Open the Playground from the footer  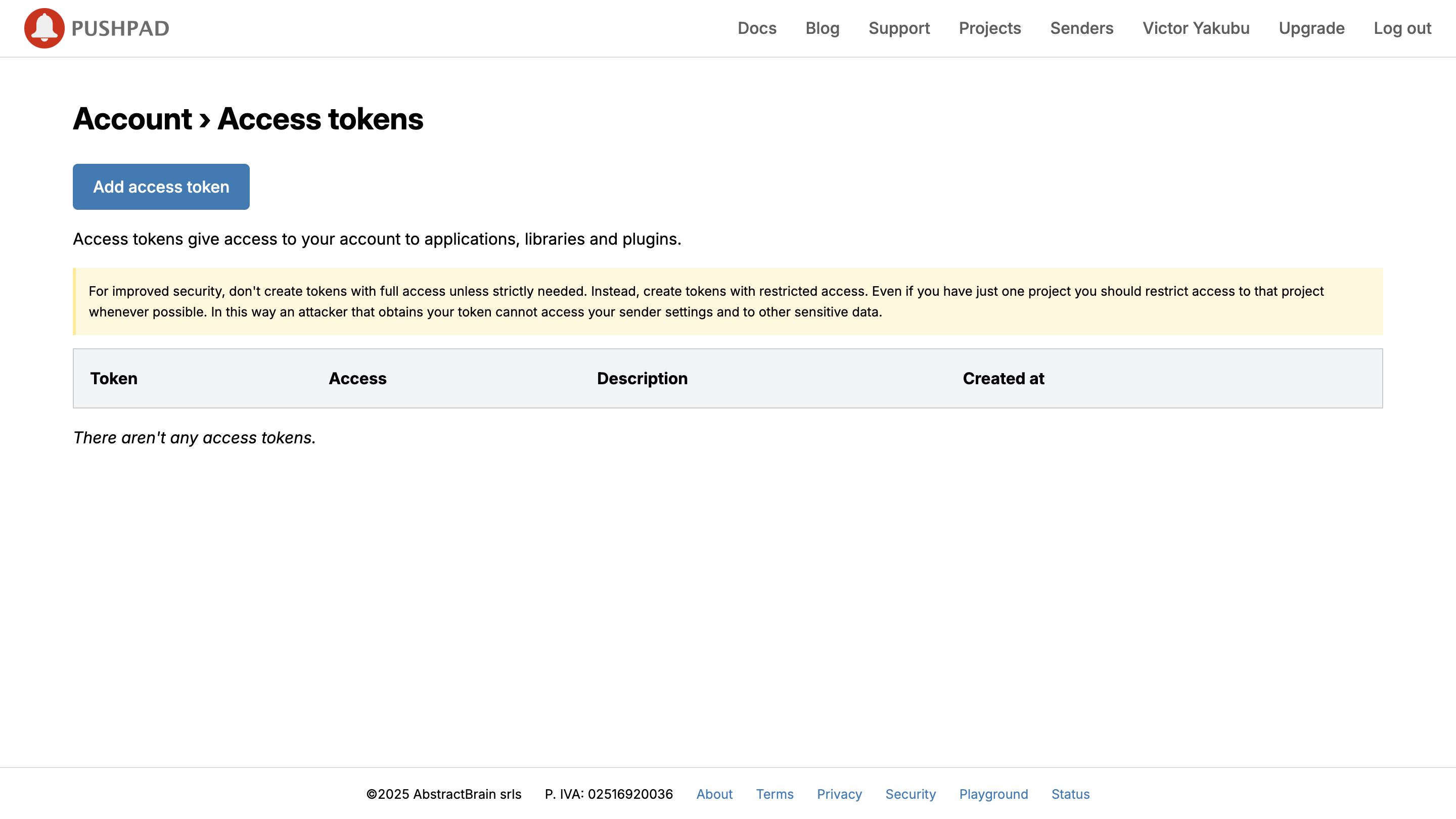[x=993, y=794]
